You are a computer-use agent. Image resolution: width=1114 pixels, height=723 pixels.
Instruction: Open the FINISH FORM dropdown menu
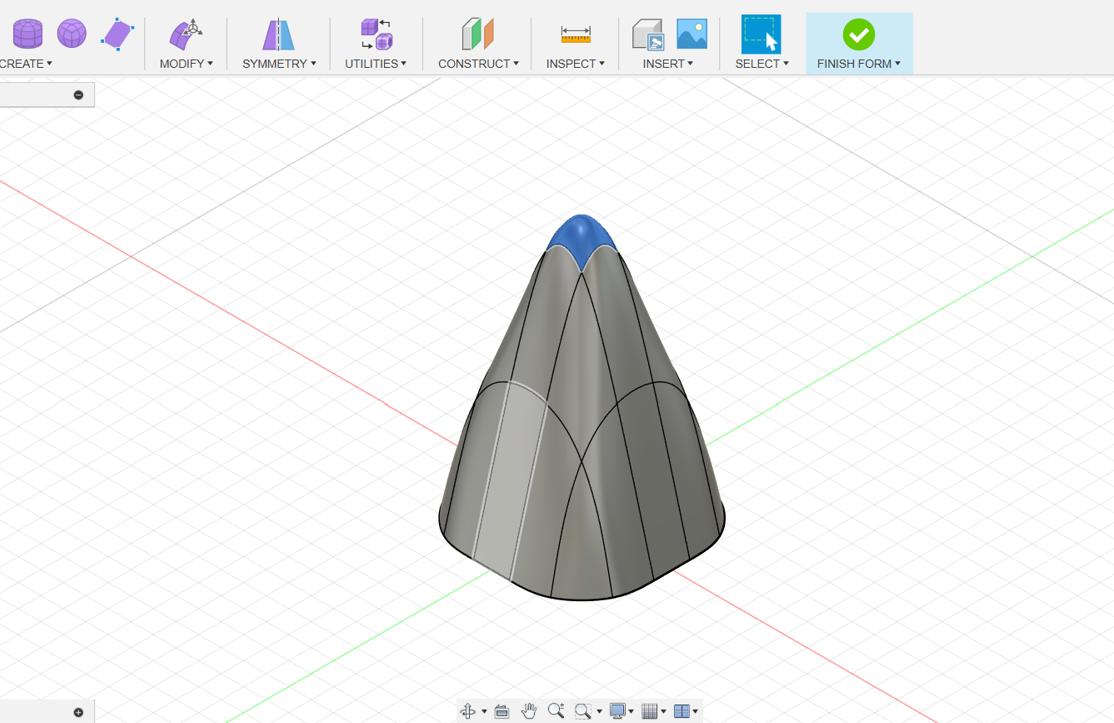(859, 64)
